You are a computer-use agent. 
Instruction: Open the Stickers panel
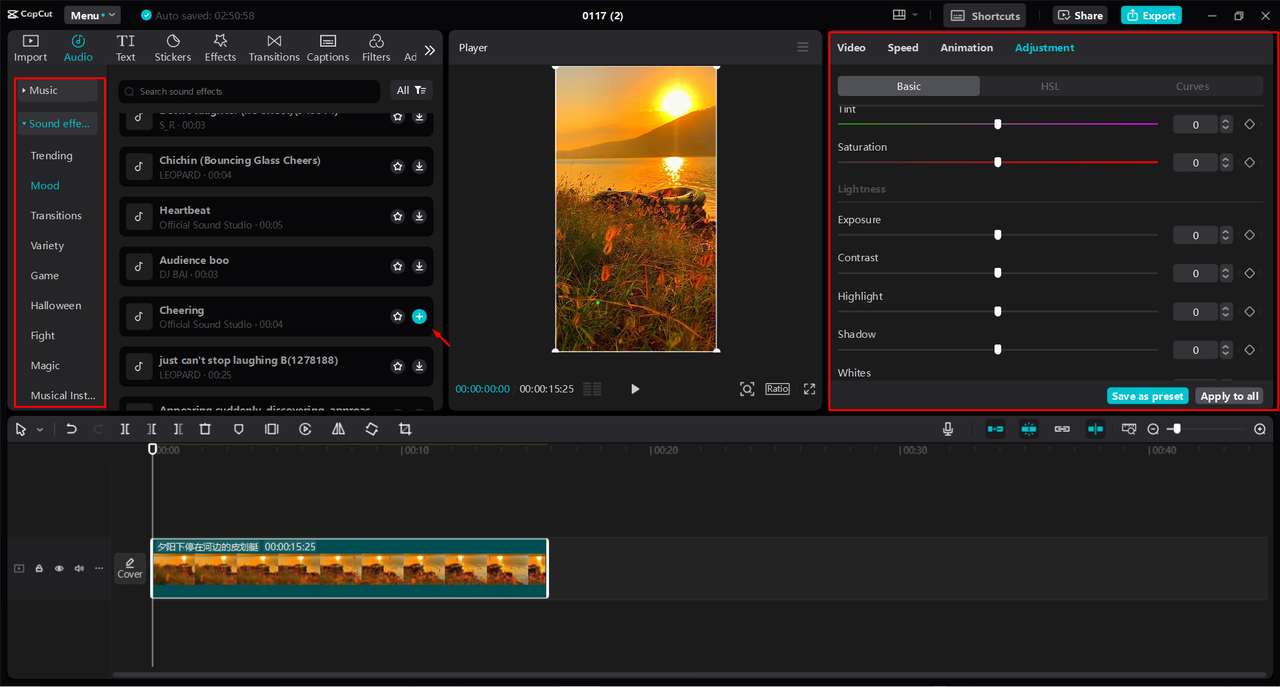pos(173,48)
